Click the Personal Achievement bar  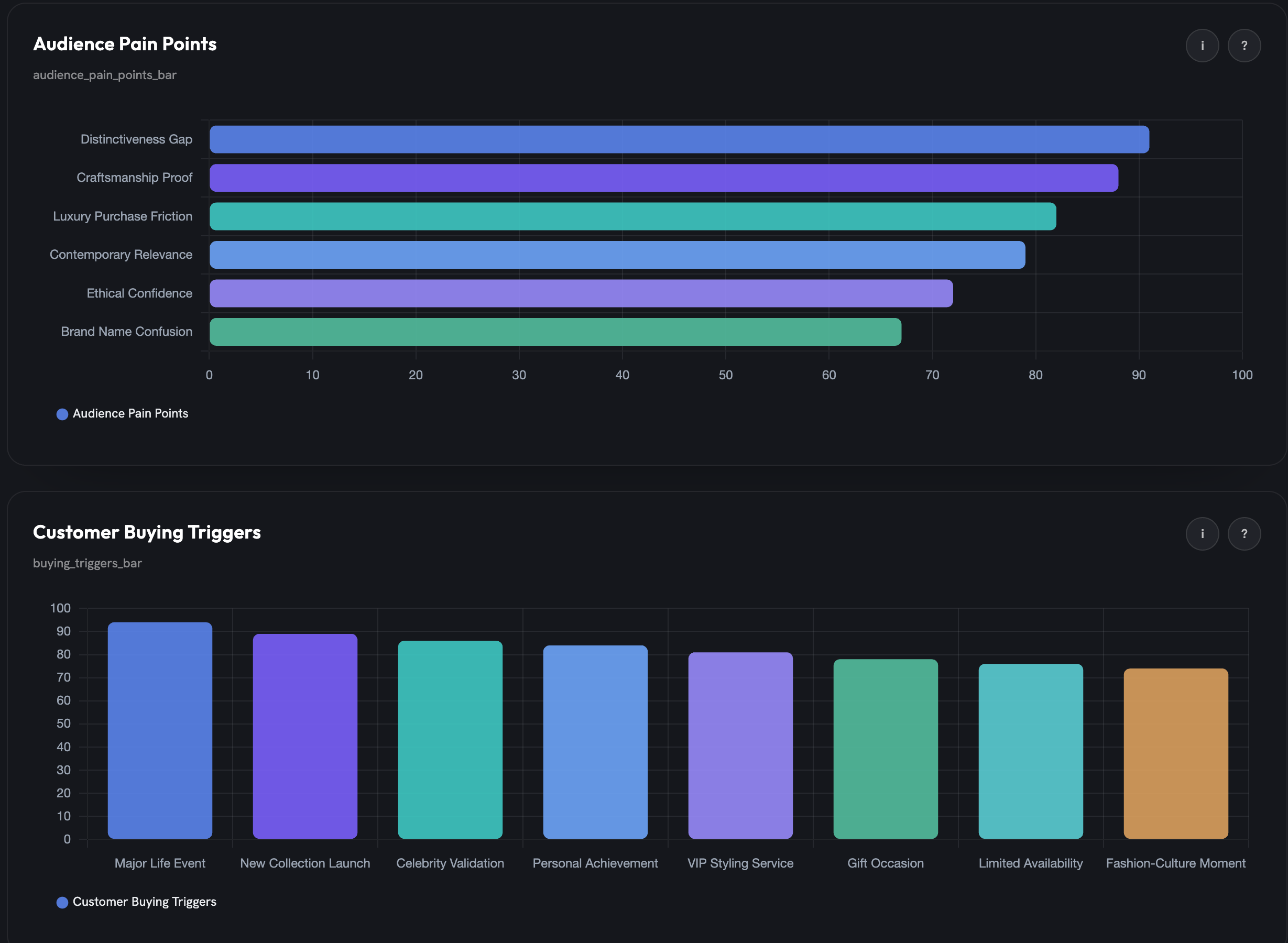coord(596,742)
